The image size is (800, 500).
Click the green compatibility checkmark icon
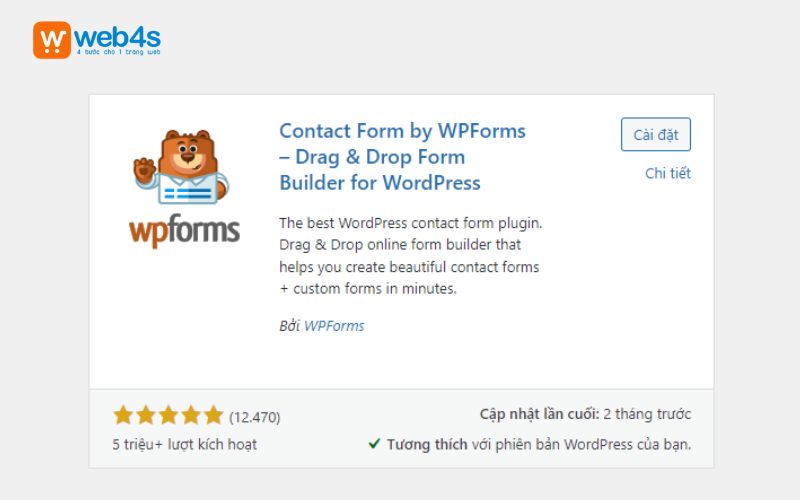[x=374, y=443]
